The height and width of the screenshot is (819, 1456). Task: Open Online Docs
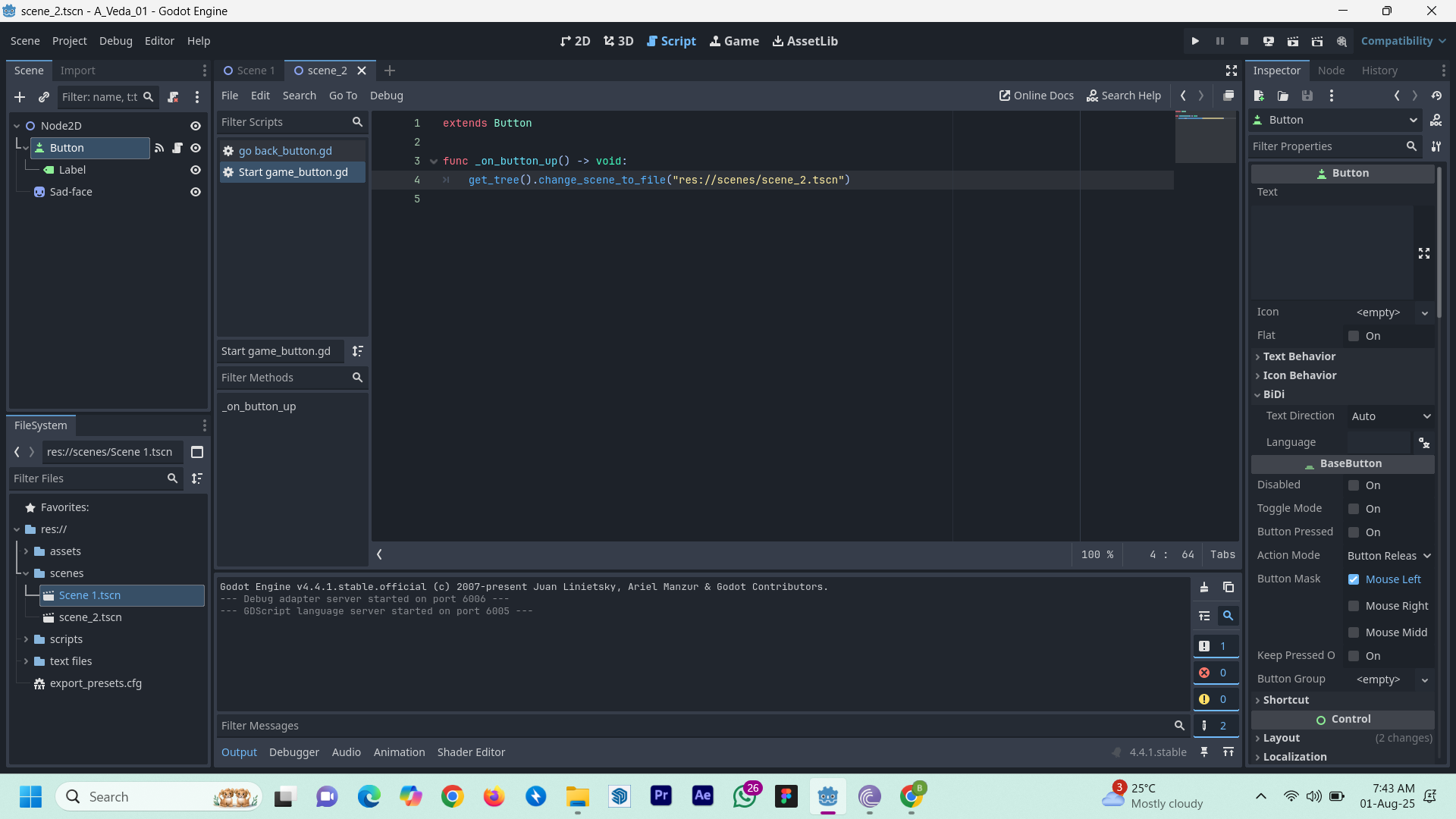1037,96
